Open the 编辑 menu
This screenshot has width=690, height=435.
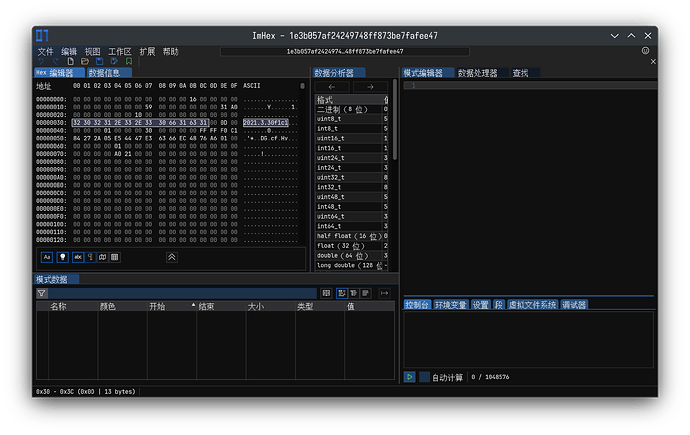(x=69, y=51)
